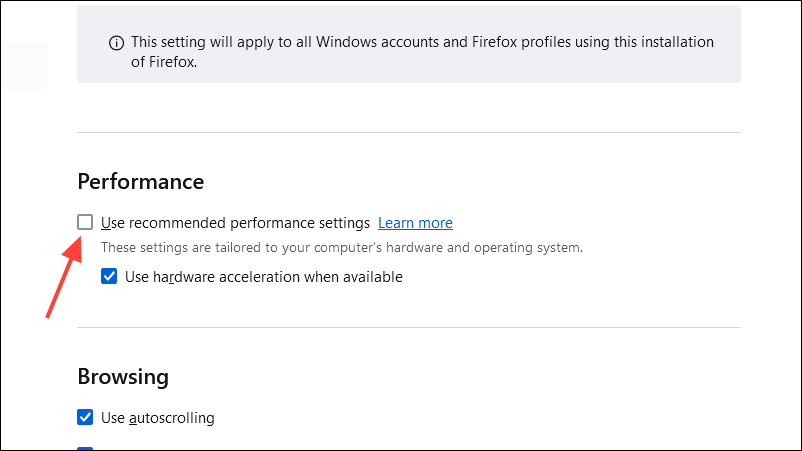Image resolution: width=802 pixels, height=451 pixels.
Task: Click the divider line above Browsing
Action: [x=408, y=327]
